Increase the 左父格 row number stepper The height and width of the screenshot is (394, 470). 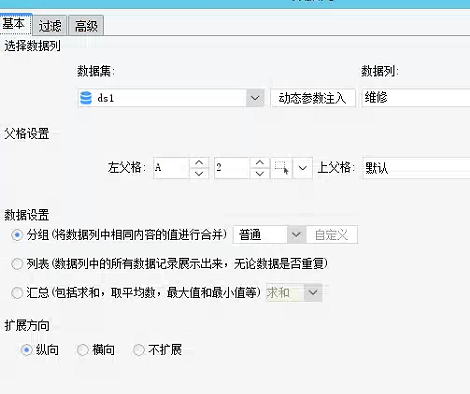(x=260, y=163)
